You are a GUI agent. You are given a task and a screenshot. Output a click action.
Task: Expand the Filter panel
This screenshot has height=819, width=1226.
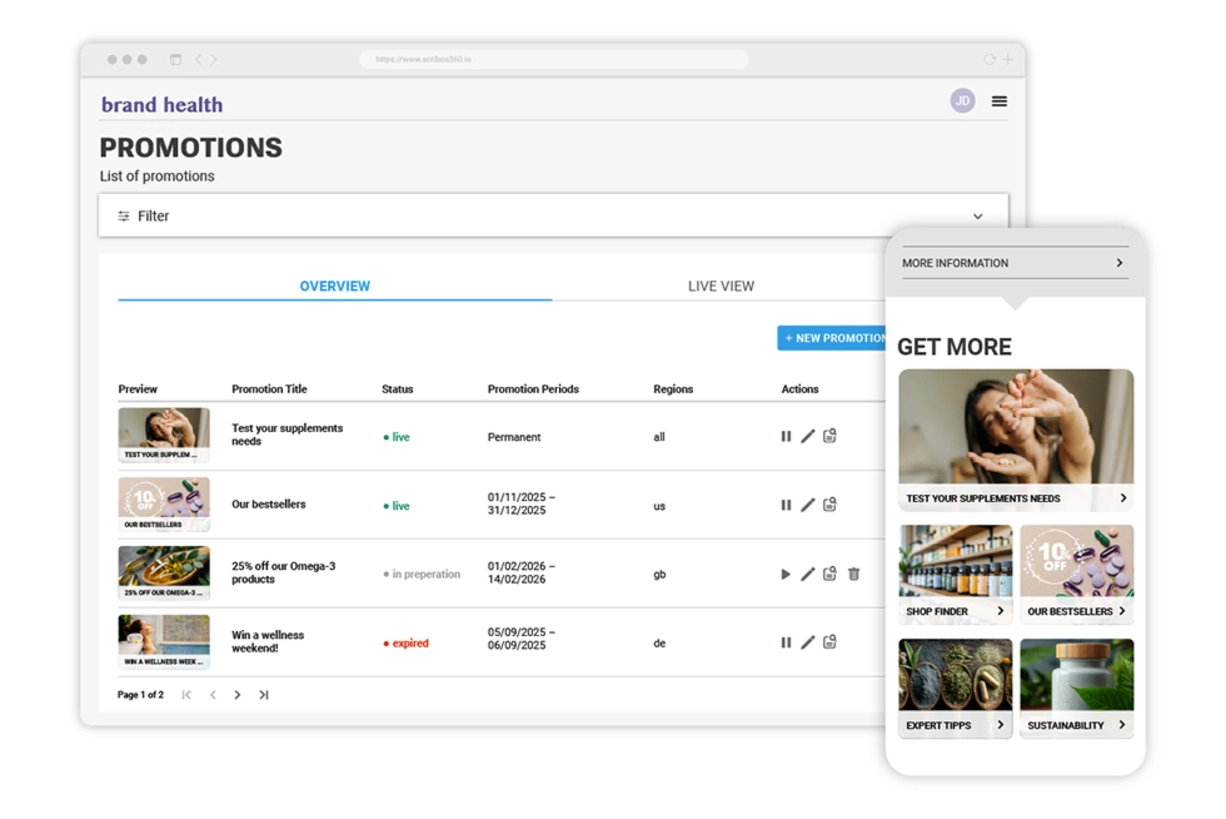pyautogui.click(x=977, y=216)
